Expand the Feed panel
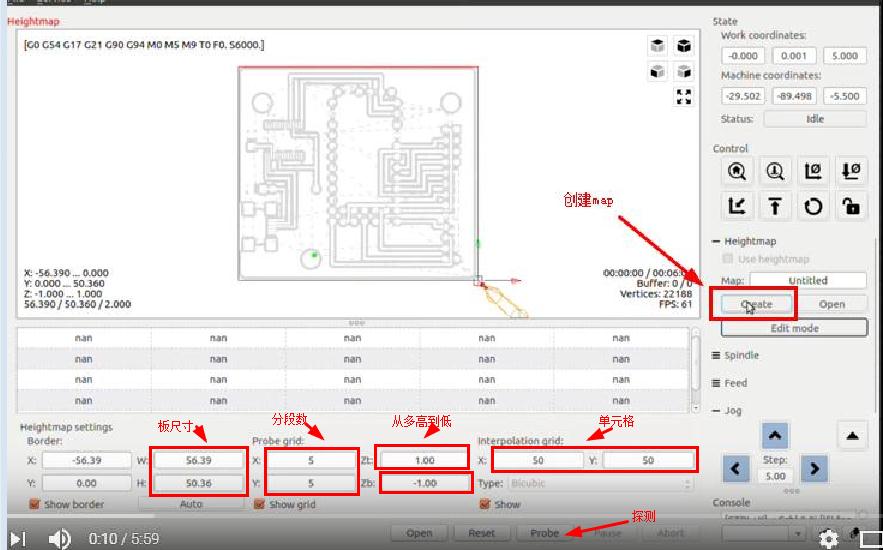This screenshot has width=883, height=550. pyautogui.click(x=735, y=383)
